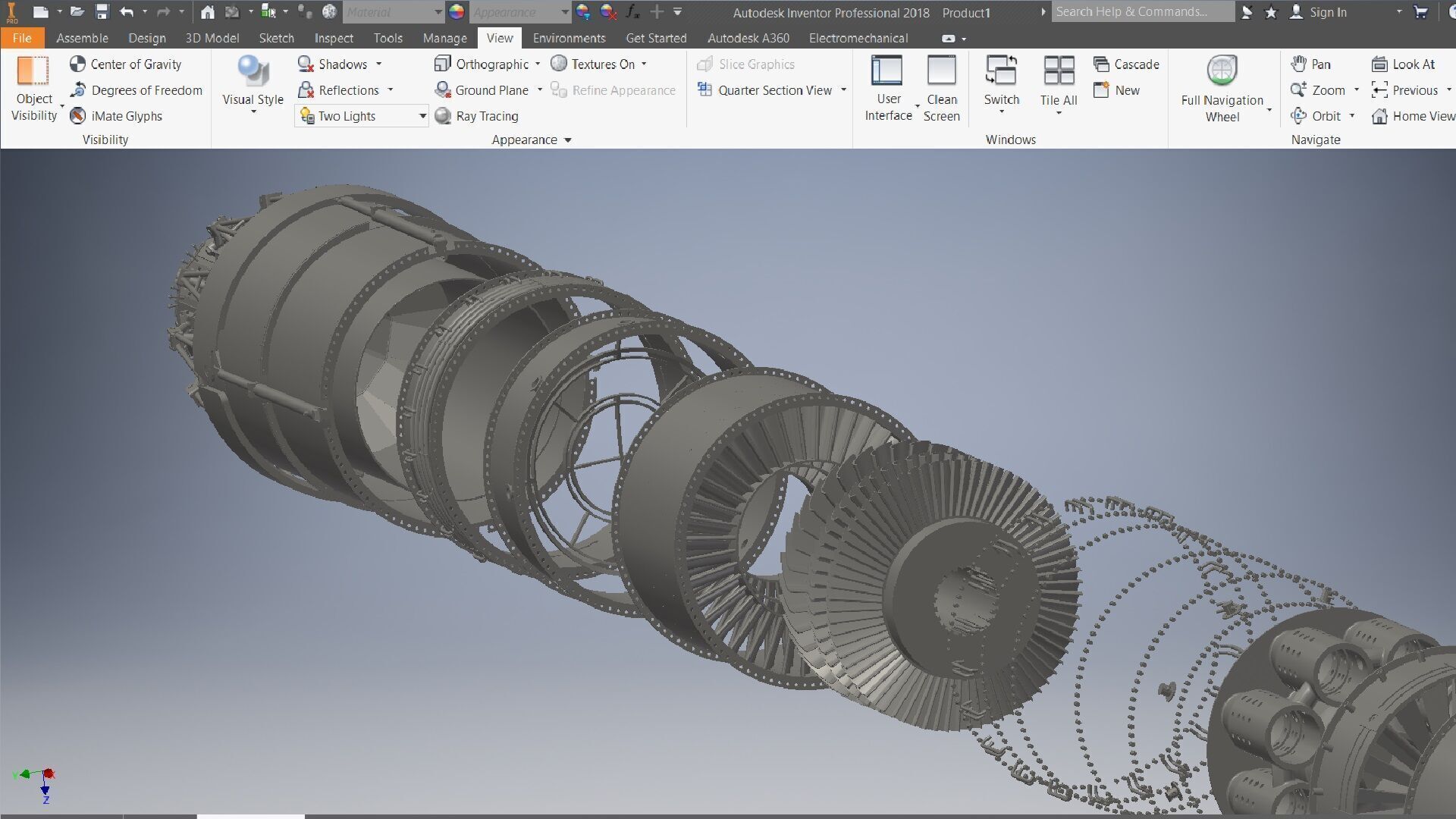Image resolution: width=1456 pixels, height=819 pixels.
Task: Select the Pan tool
Action: 1311,64
